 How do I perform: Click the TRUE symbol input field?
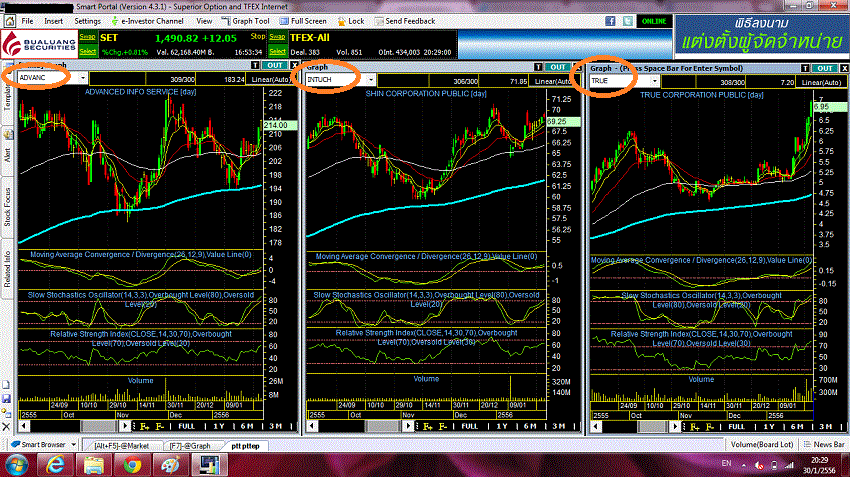click(620, 81)
